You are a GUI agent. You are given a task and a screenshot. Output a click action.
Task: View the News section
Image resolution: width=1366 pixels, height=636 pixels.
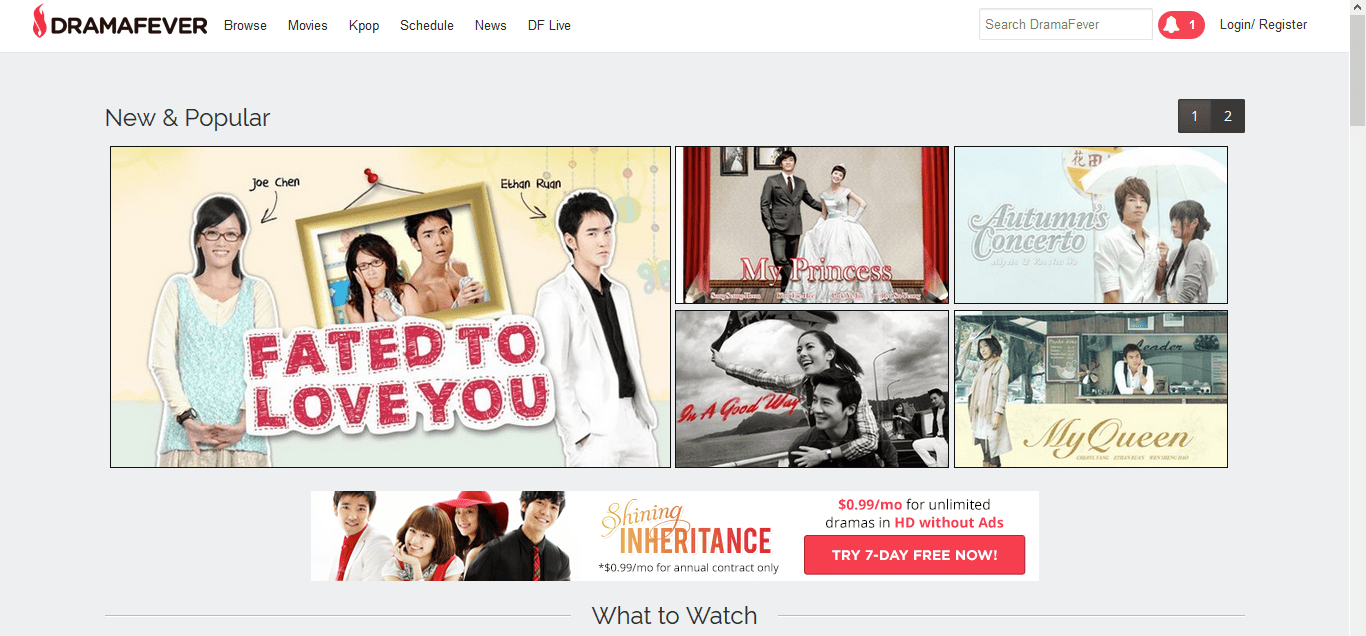[490, 25]
